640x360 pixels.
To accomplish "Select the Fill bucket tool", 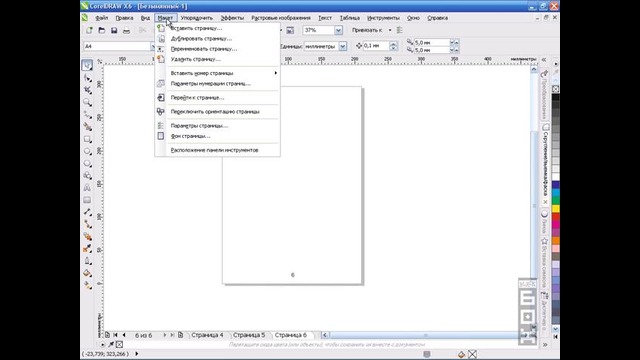I will tap(87, 273).
